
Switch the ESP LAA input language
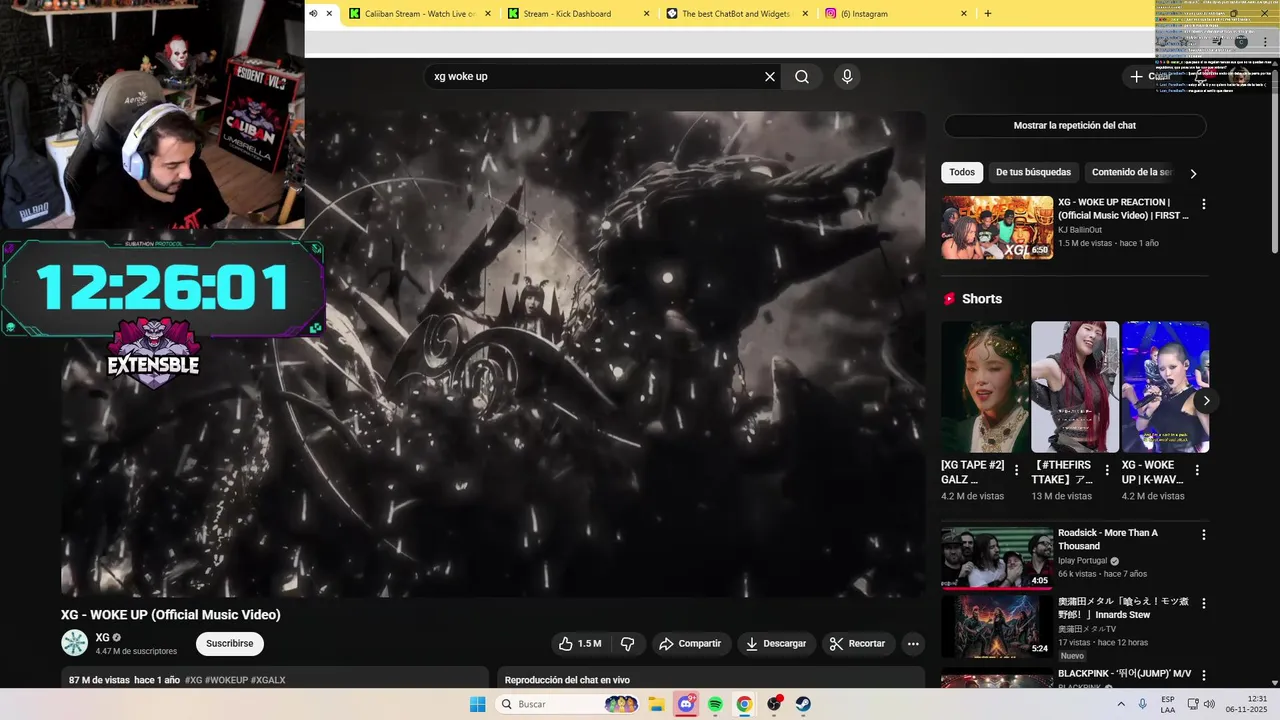tap(1168, 704)
